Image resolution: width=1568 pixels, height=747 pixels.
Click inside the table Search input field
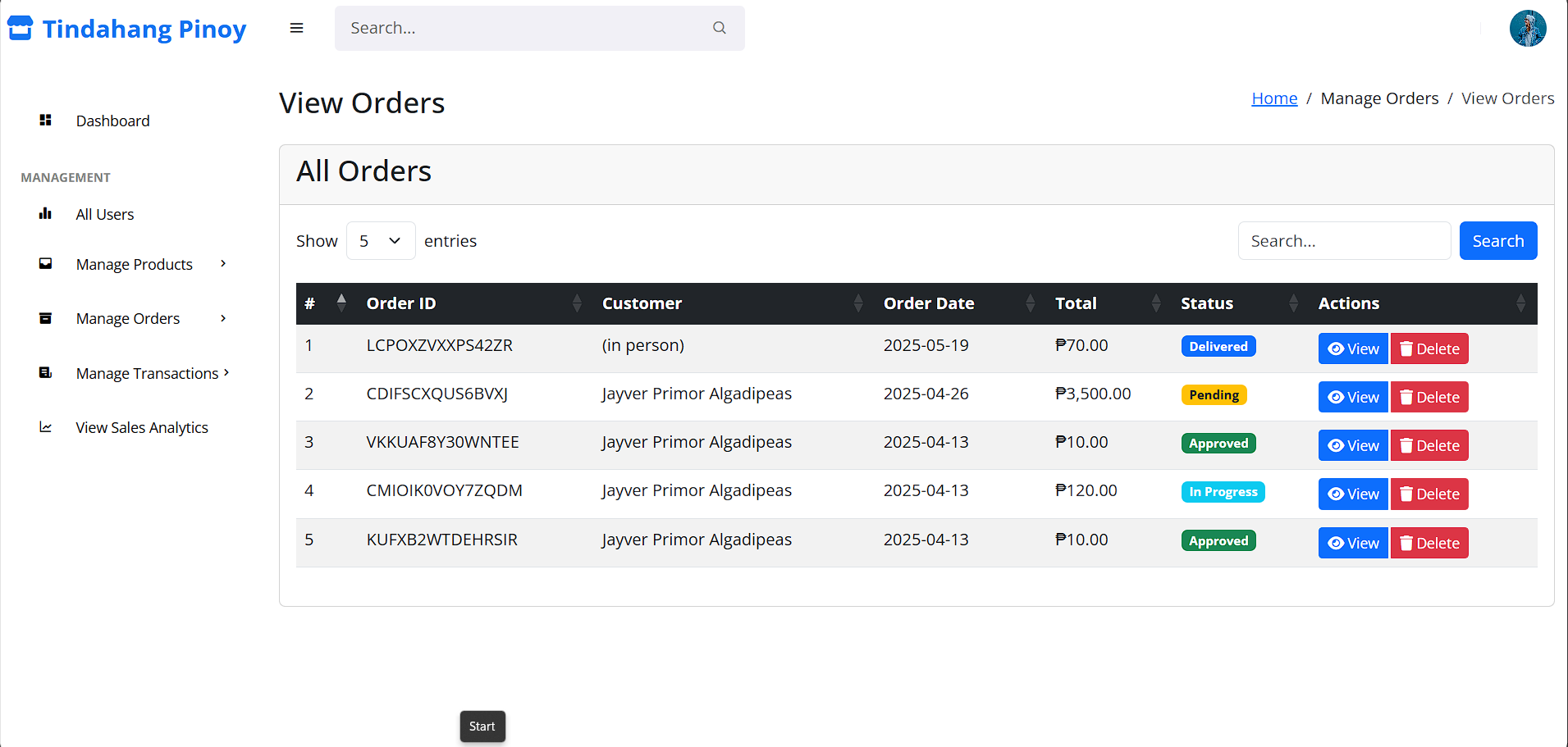(x=1343, y=240)
